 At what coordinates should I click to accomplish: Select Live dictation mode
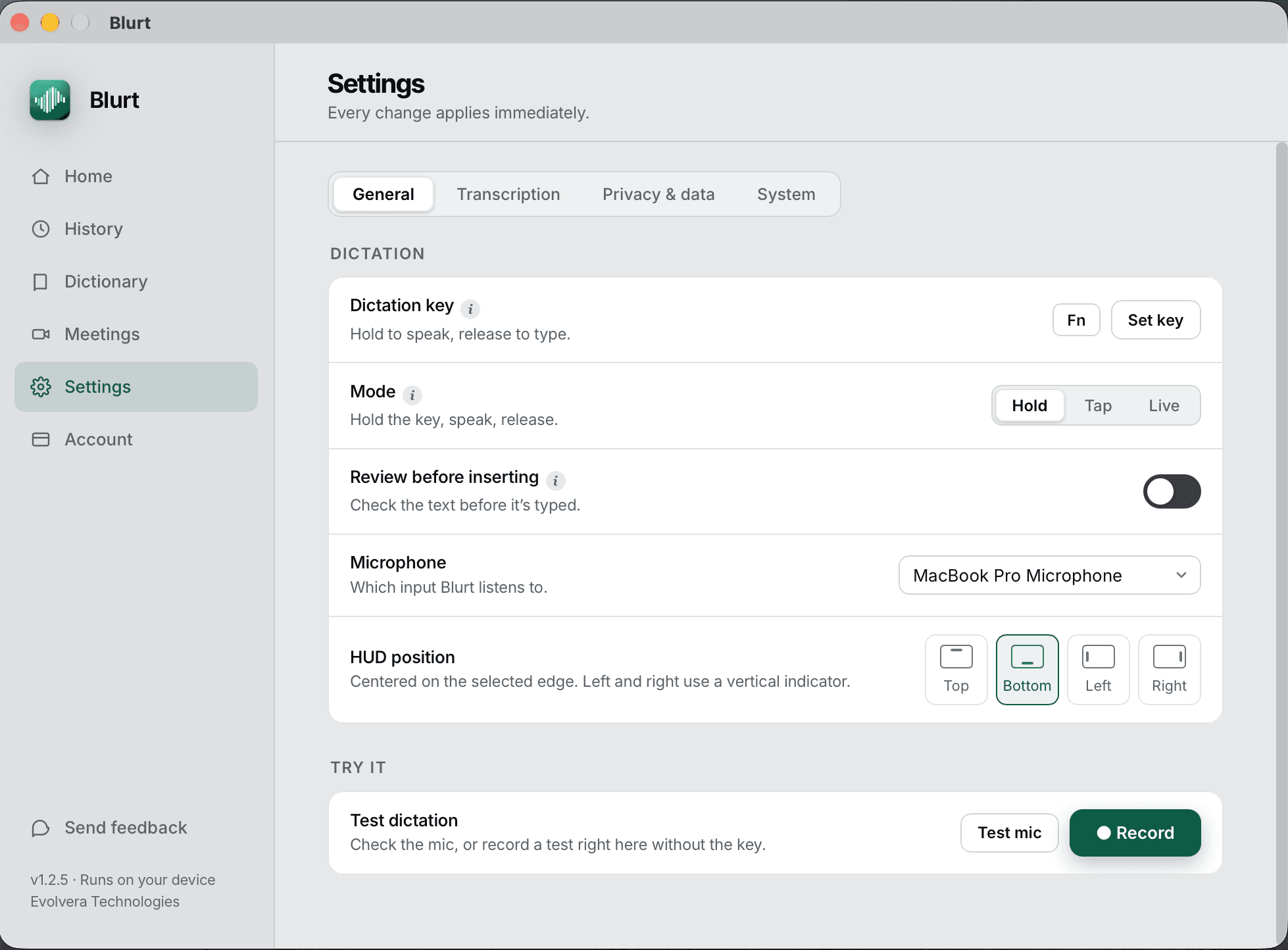[1164, 405]
